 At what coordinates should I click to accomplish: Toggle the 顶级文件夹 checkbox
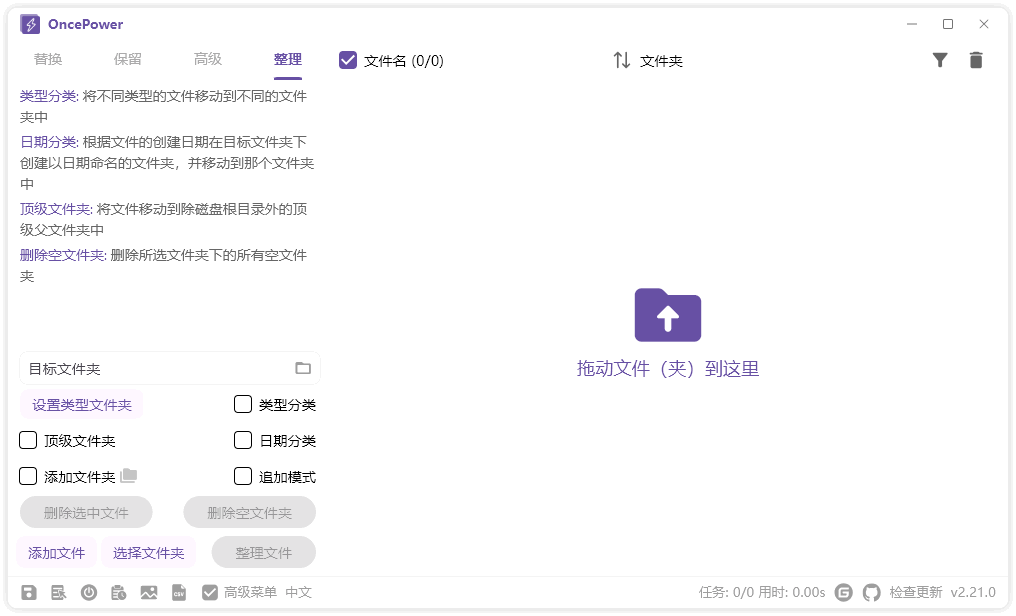pyautogui.click(x=28, y=440)
